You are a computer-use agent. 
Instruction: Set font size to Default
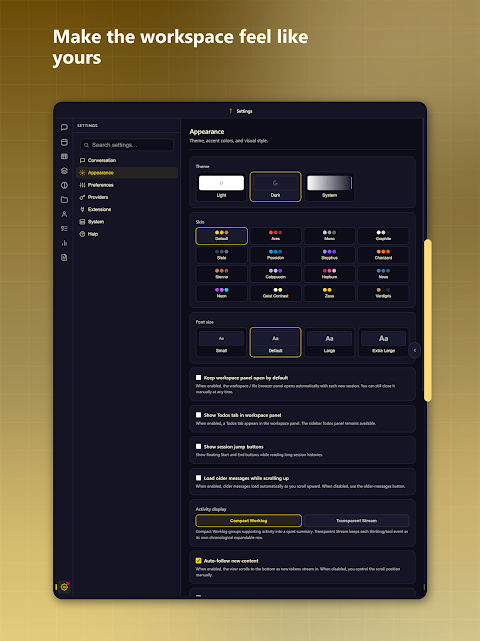[x=275, y=342]
